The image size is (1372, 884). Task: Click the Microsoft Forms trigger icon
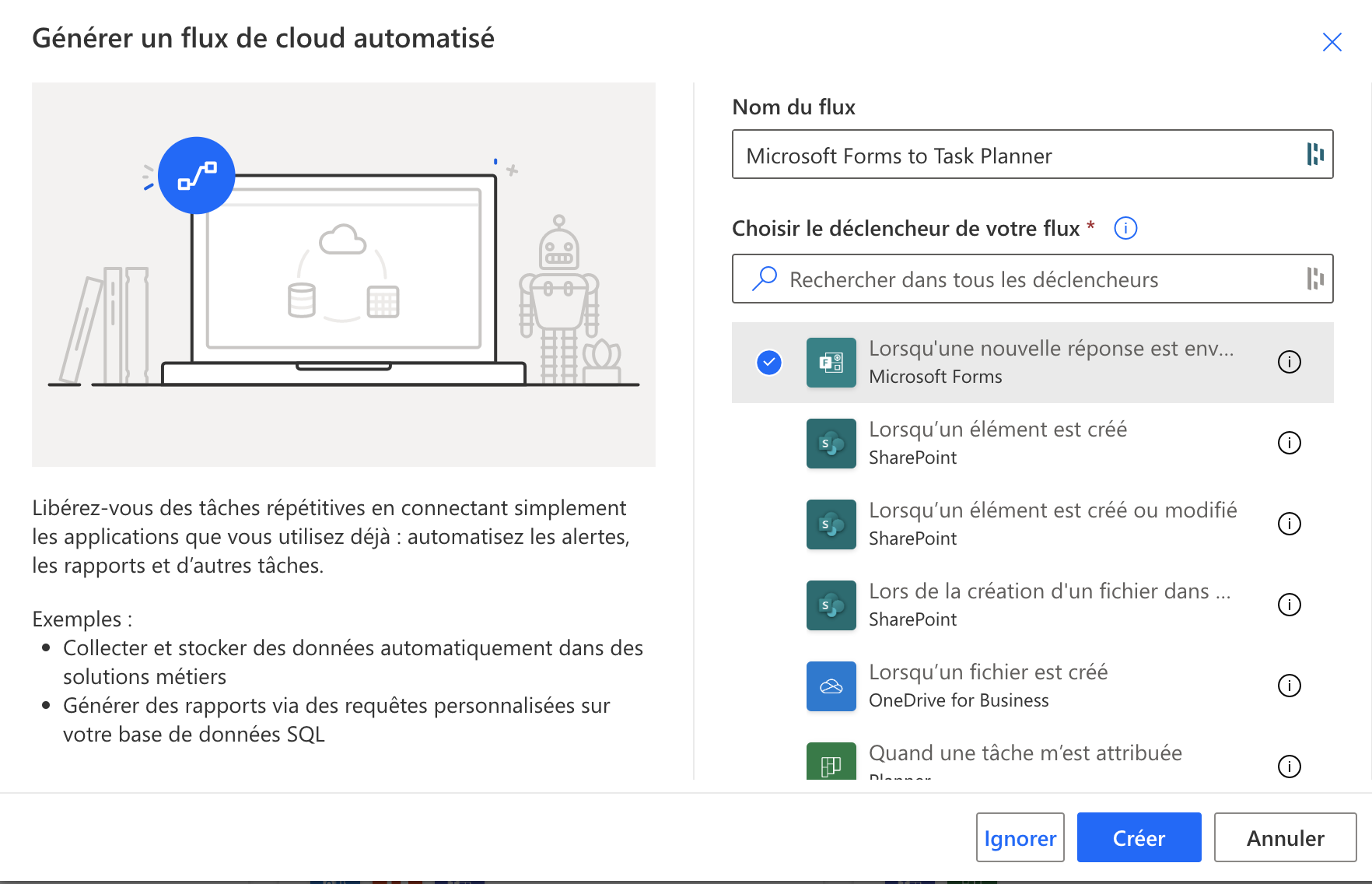click(831, 363)
